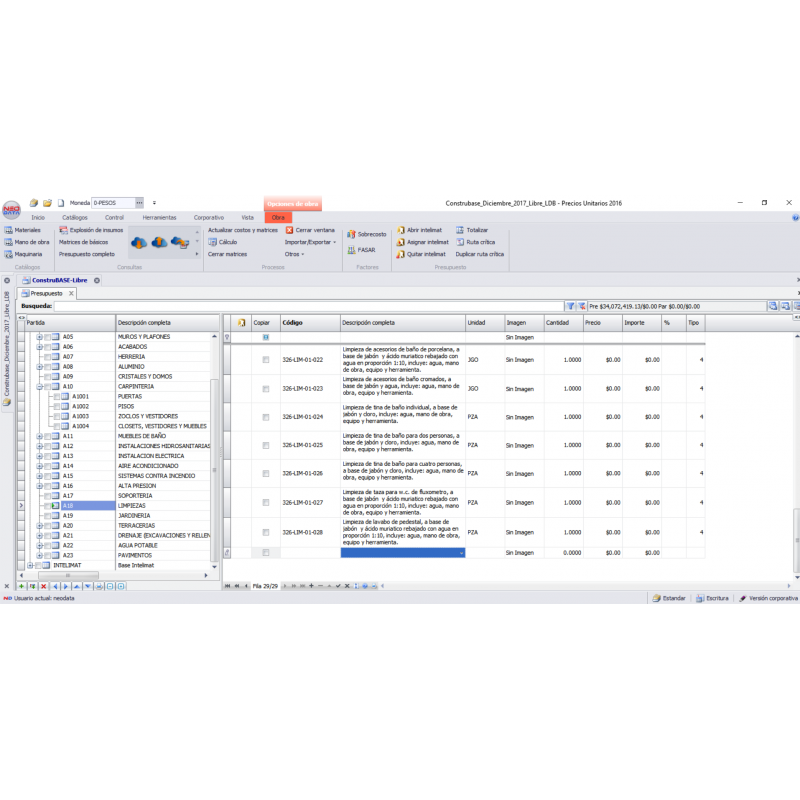Image resolution: width=800 pixels, height=800 pixels.
Task: Open the Importar/Exportar dropdown
Action: 310,242
